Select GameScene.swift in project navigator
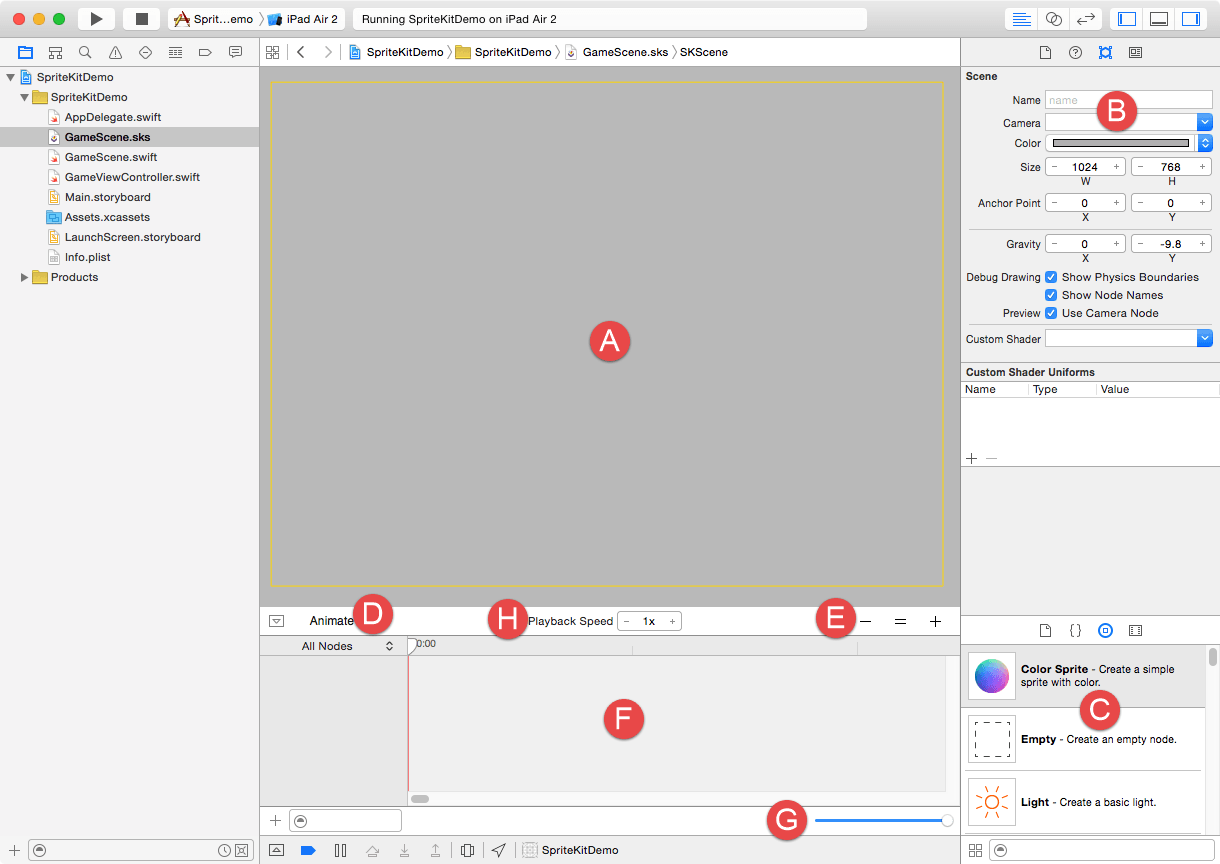The height and width of the screenshot is (864, 1220). point(110,157)
